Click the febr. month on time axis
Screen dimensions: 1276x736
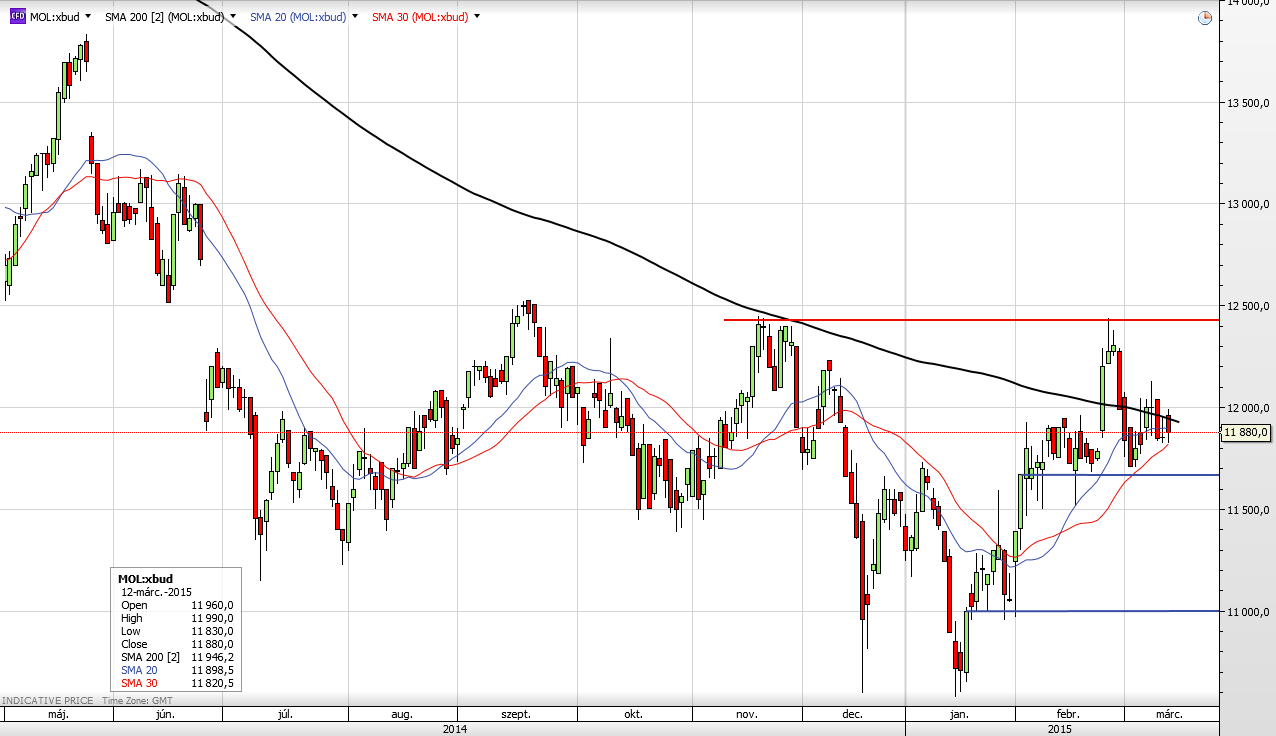tap(1068, 715)
